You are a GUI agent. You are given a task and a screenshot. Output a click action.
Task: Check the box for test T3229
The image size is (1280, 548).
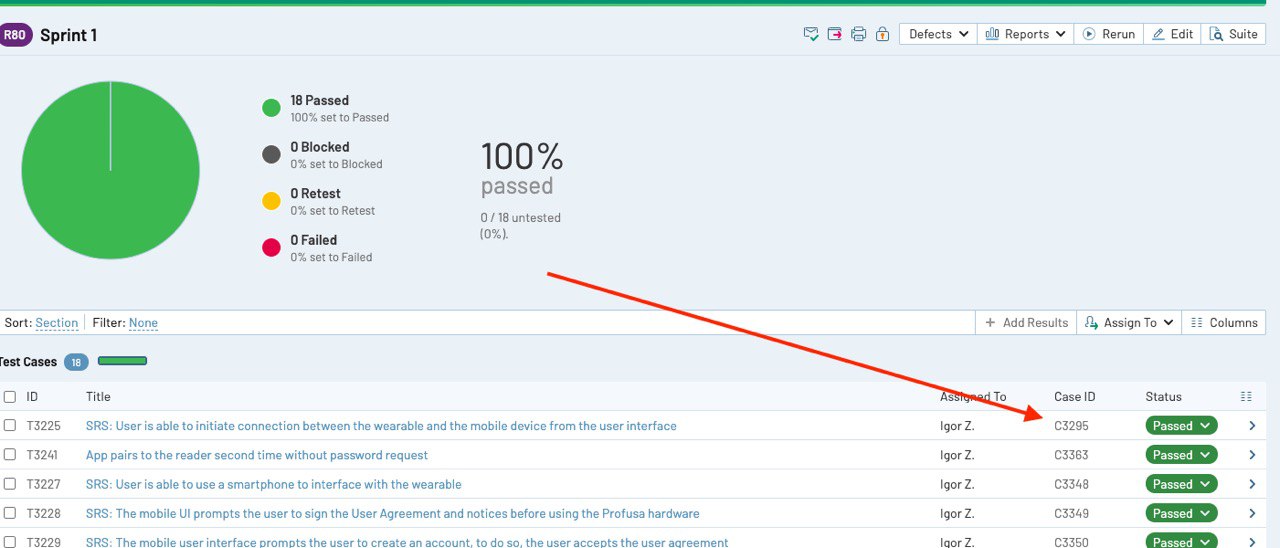tap(10, 542)
